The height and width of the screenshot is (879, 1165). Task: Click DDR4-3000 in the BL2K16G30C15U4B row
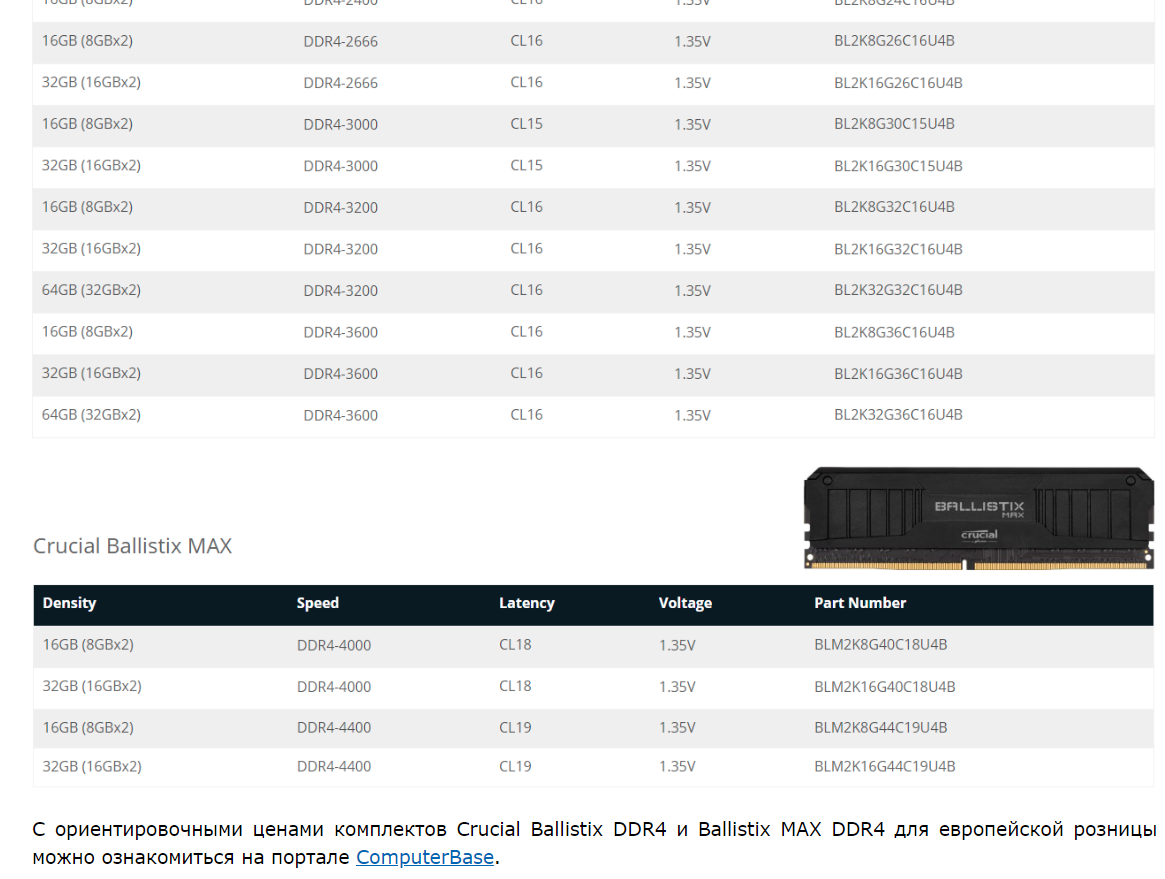(x=340, y=166)
